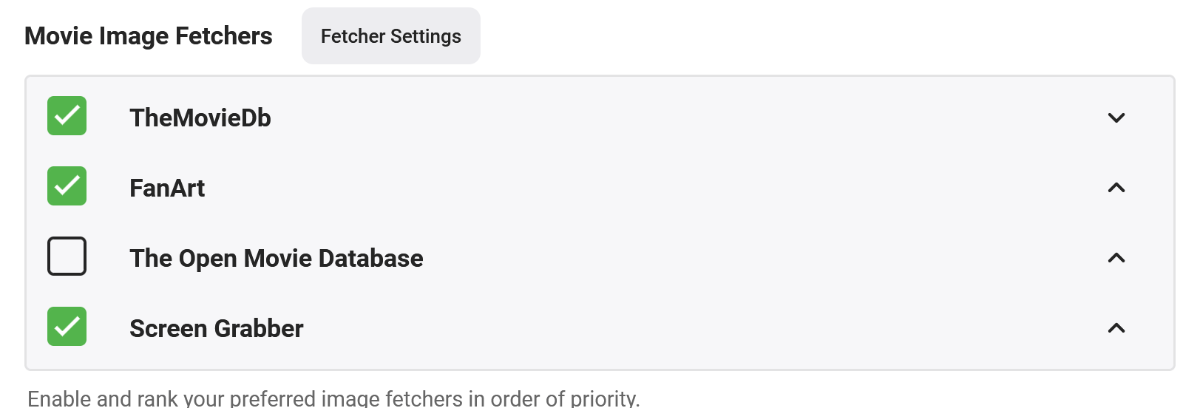Click the fetcher priority help text
The image size is (1200, 408).
(x=333, y=398)
